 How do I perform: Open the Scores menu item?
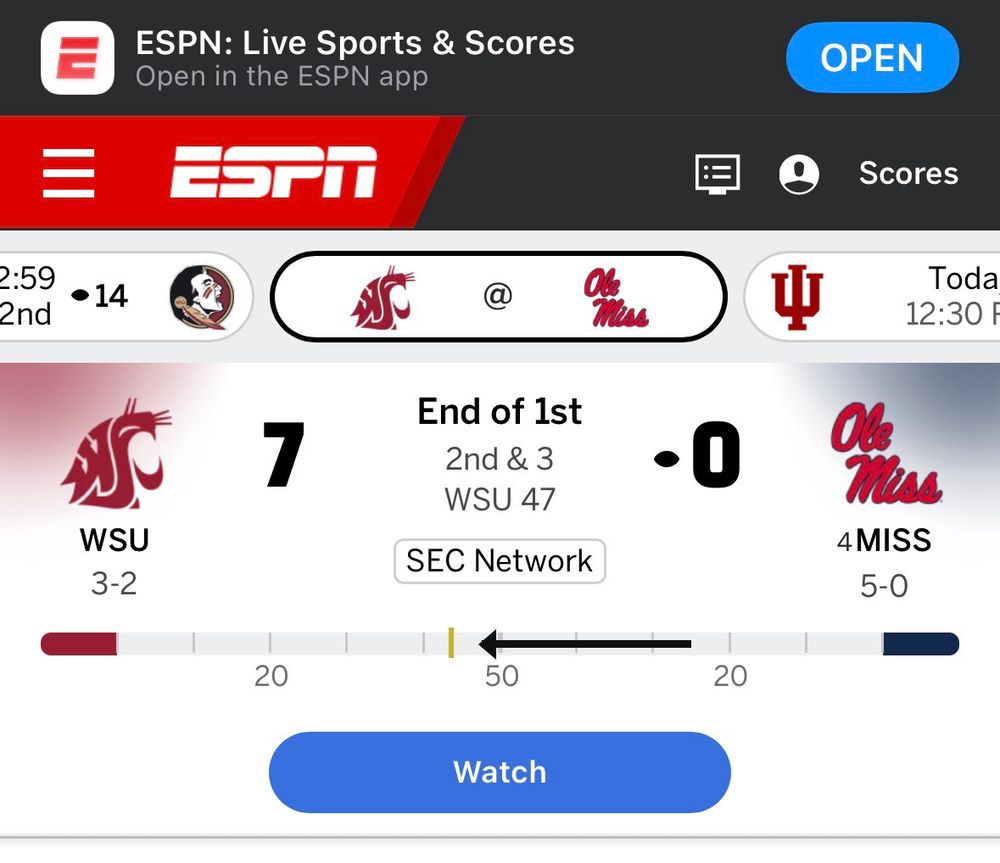pyautogui.click(x=908, y=174)
